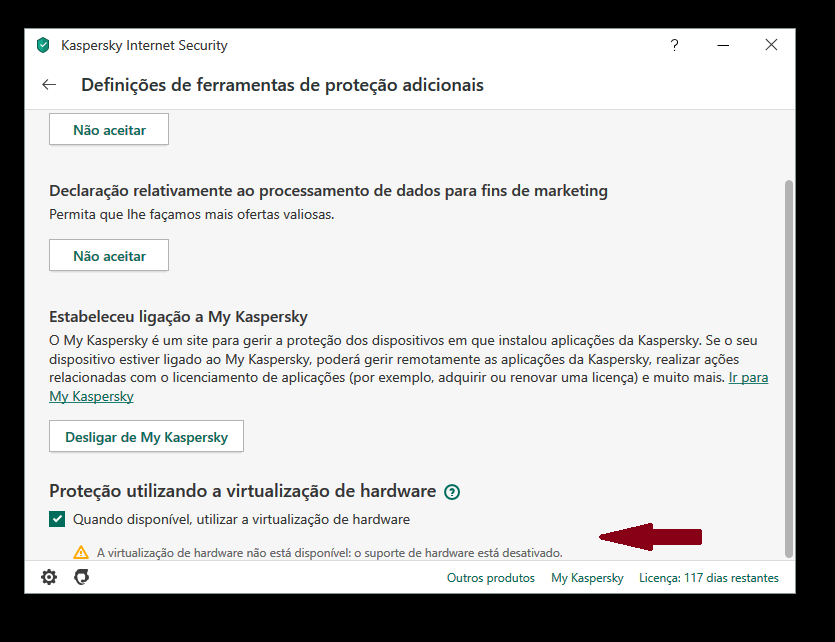Close the Kaspersky Internet Security window
The image size is (835, 642).
771,45
